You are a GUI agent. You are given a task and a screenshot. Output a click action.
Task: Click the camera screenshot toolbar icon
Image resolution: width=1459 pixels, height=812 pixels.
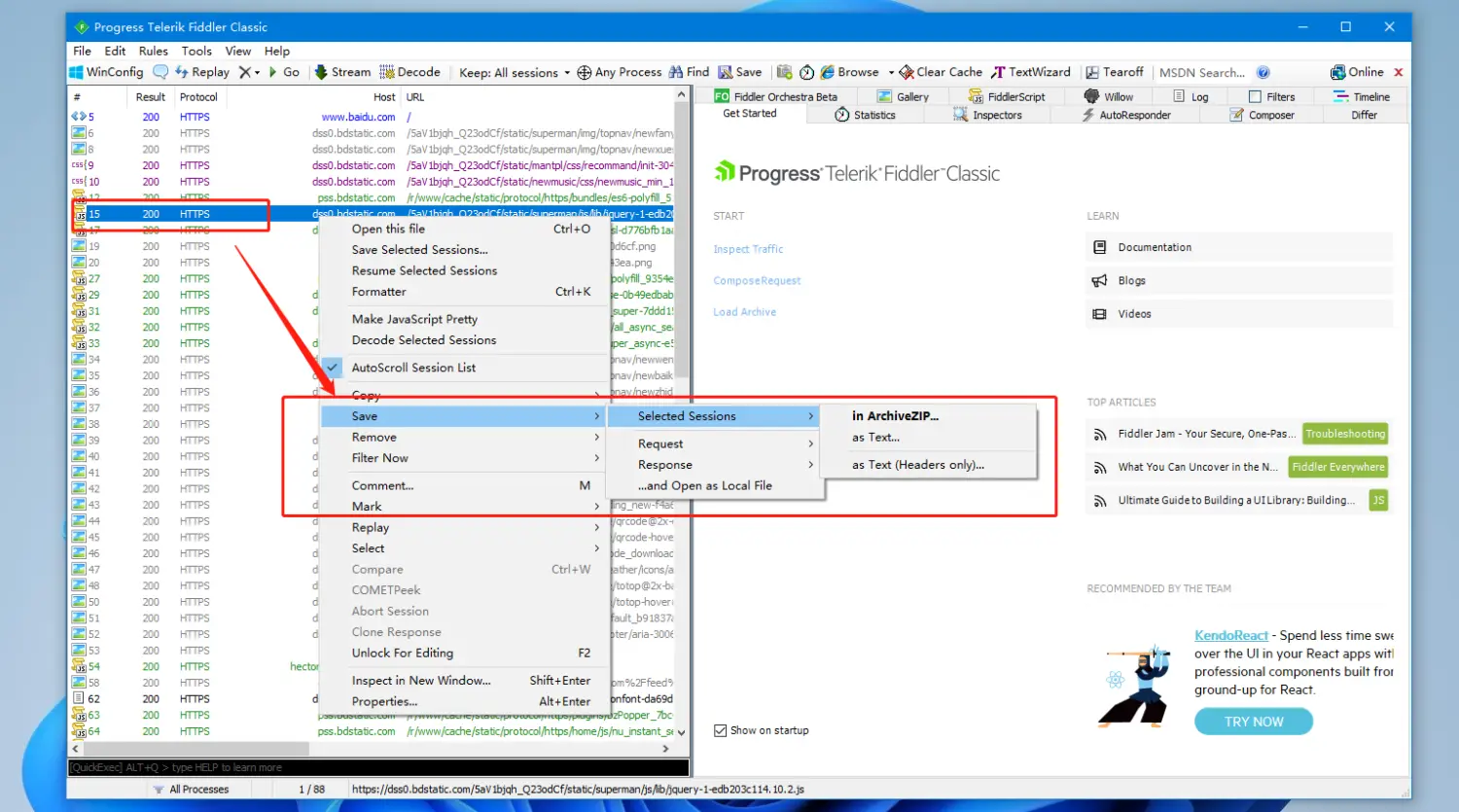tap(785, 72)
